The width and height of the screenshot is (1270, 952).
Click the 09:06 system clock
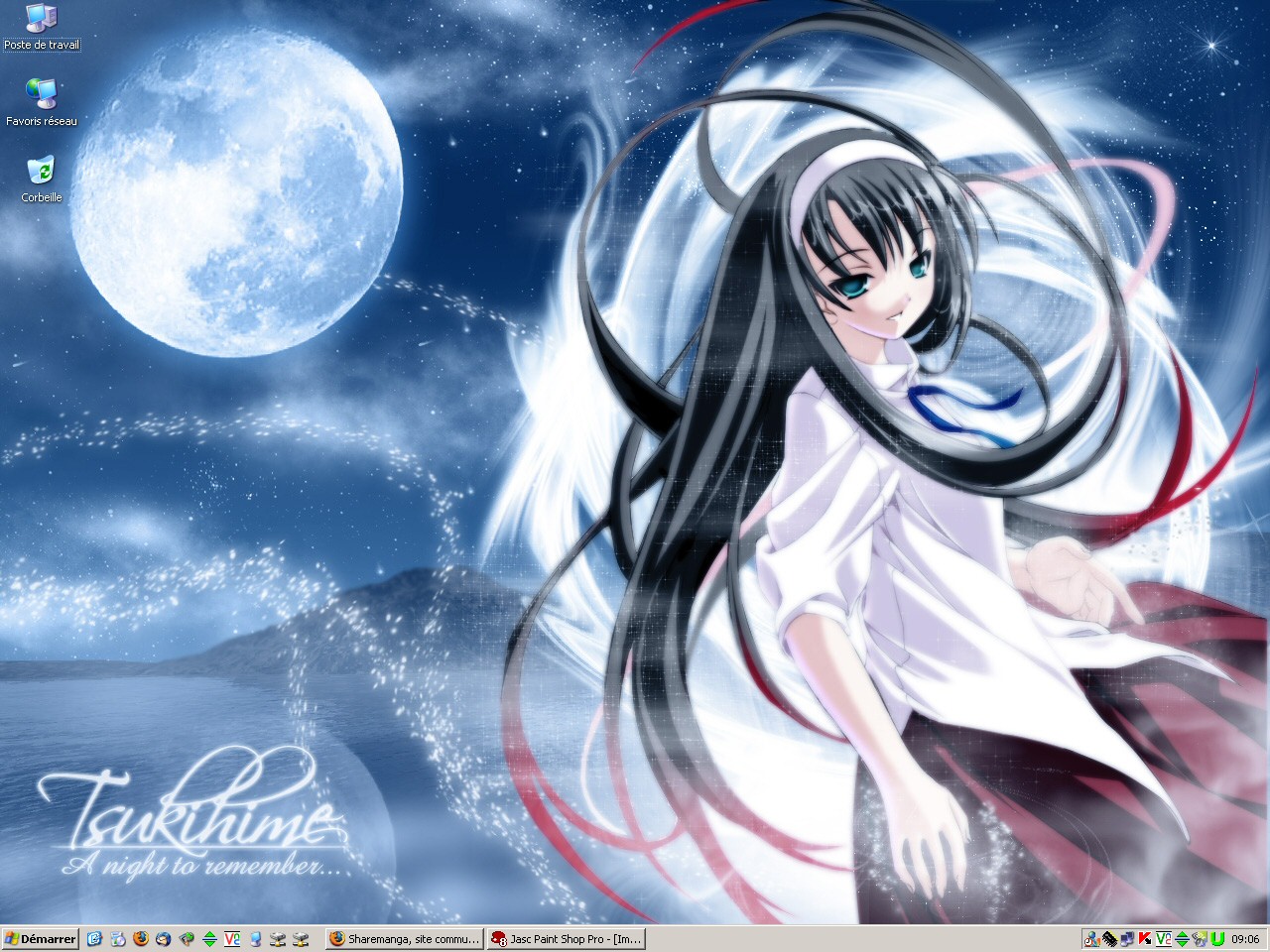1245,938
